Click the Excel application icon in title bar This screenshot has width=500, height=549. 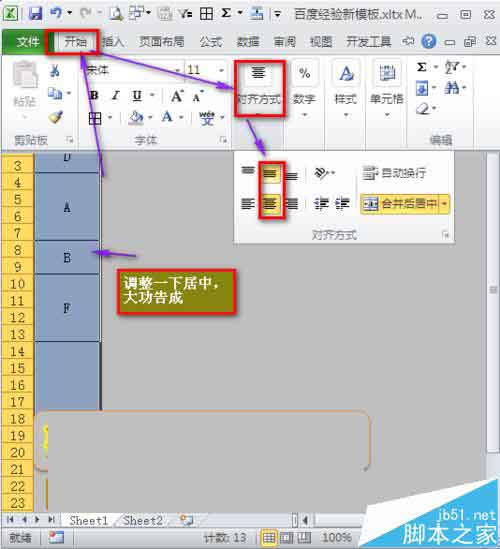tap(11, 14)
